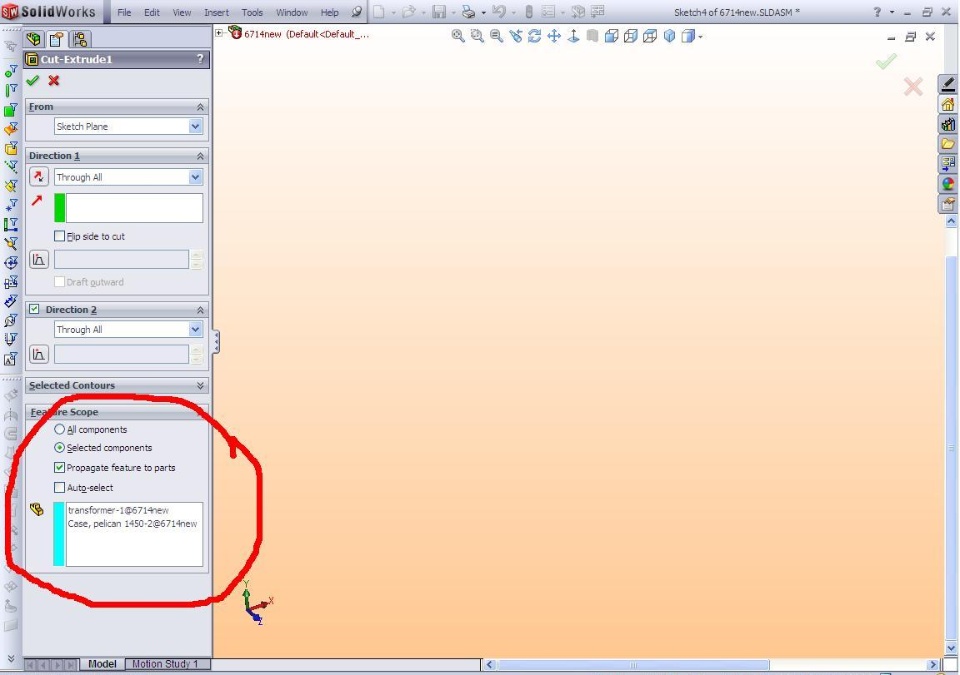Click the Reverse Direction button in Direction 1
Screen dimensions: 960x675
click(39, 177)
